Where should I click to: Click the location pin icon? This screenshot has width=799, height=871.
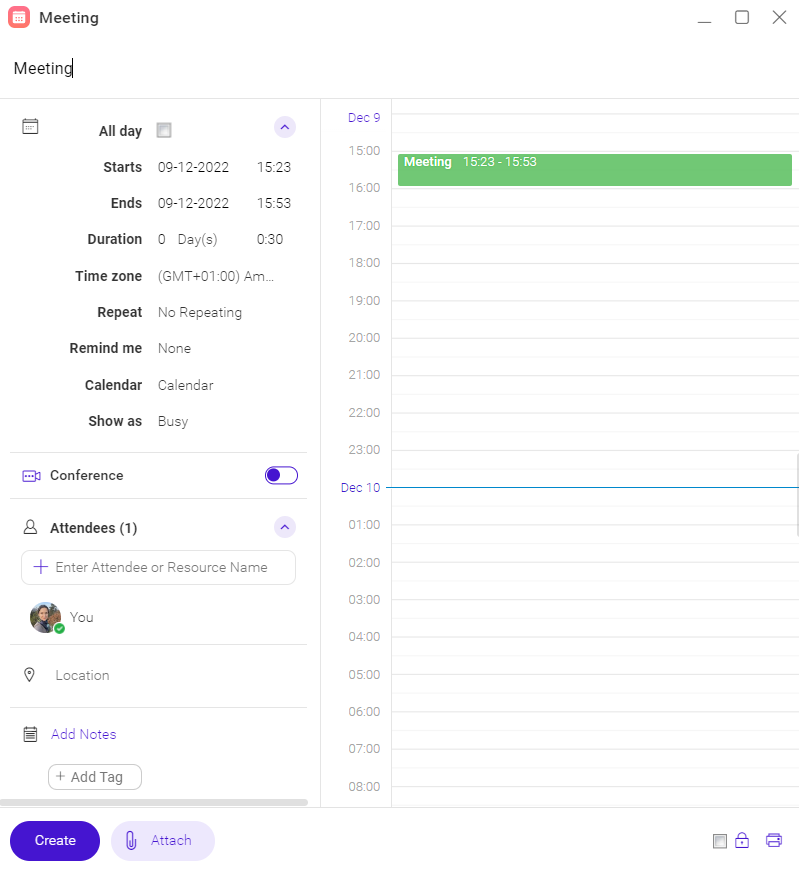pyautogui.click(x=30, y=675)
